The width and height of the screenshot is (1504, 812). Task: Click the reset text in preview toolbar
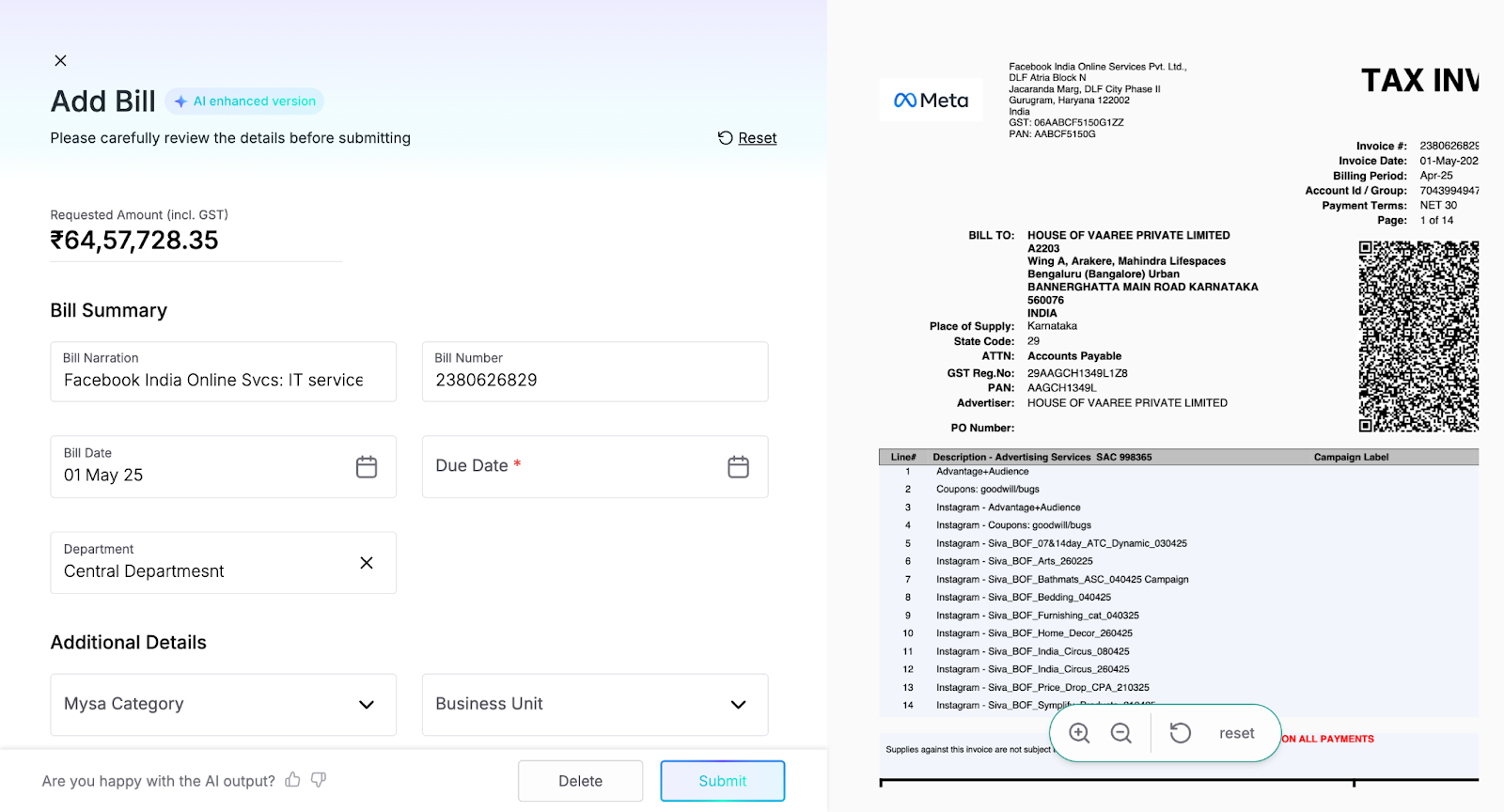click(x=1237, y=733)
